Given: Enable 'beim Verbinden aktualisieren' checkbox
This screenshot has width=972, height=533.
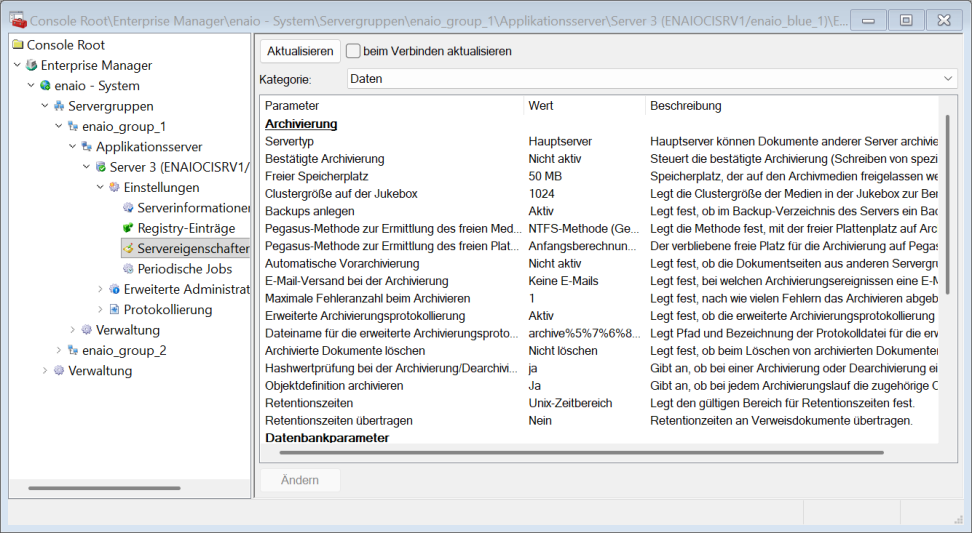Looking at the screenshot, I should pos(353,51).
